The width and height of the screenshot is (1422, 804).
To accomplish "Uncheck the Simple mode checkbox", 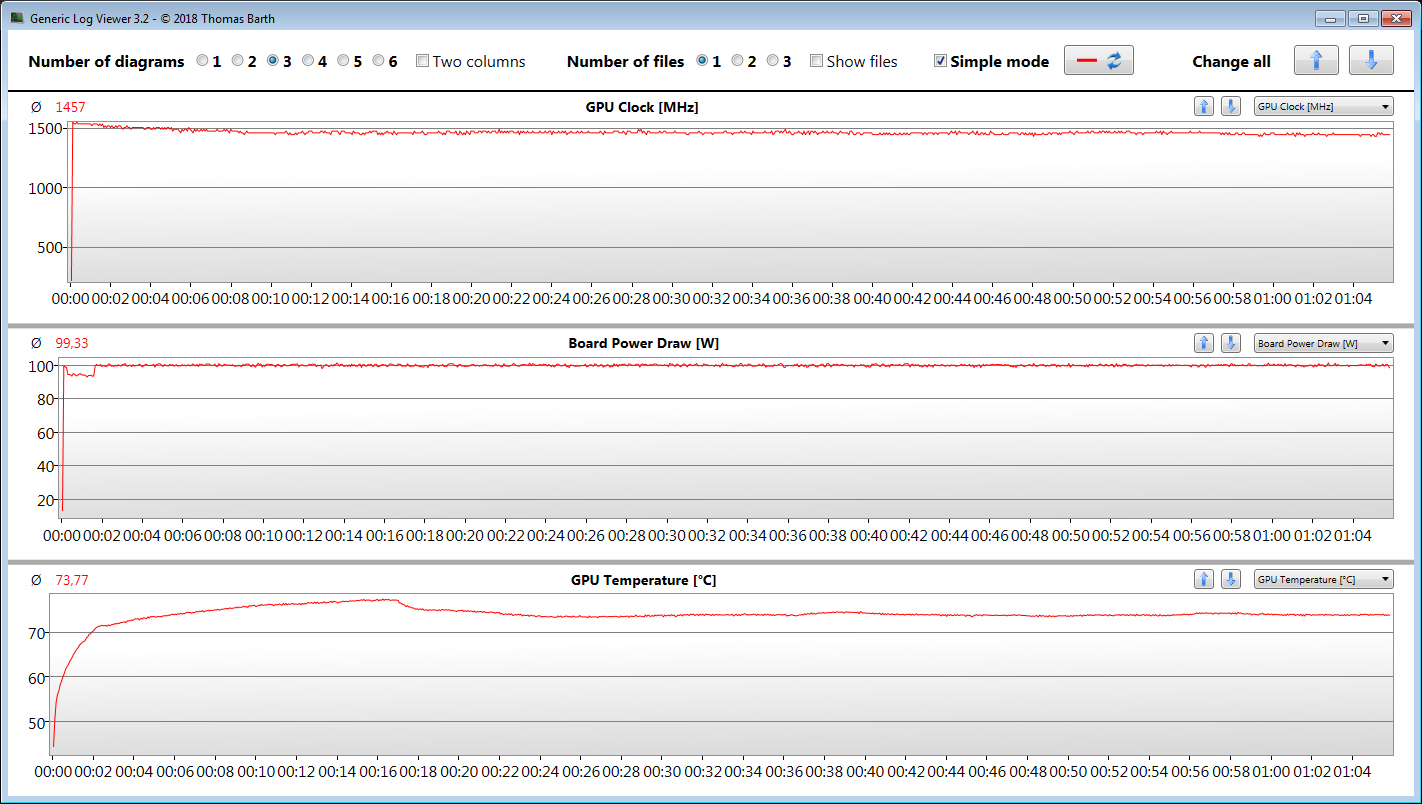I will pyautogui.click(x=940, y=61).
